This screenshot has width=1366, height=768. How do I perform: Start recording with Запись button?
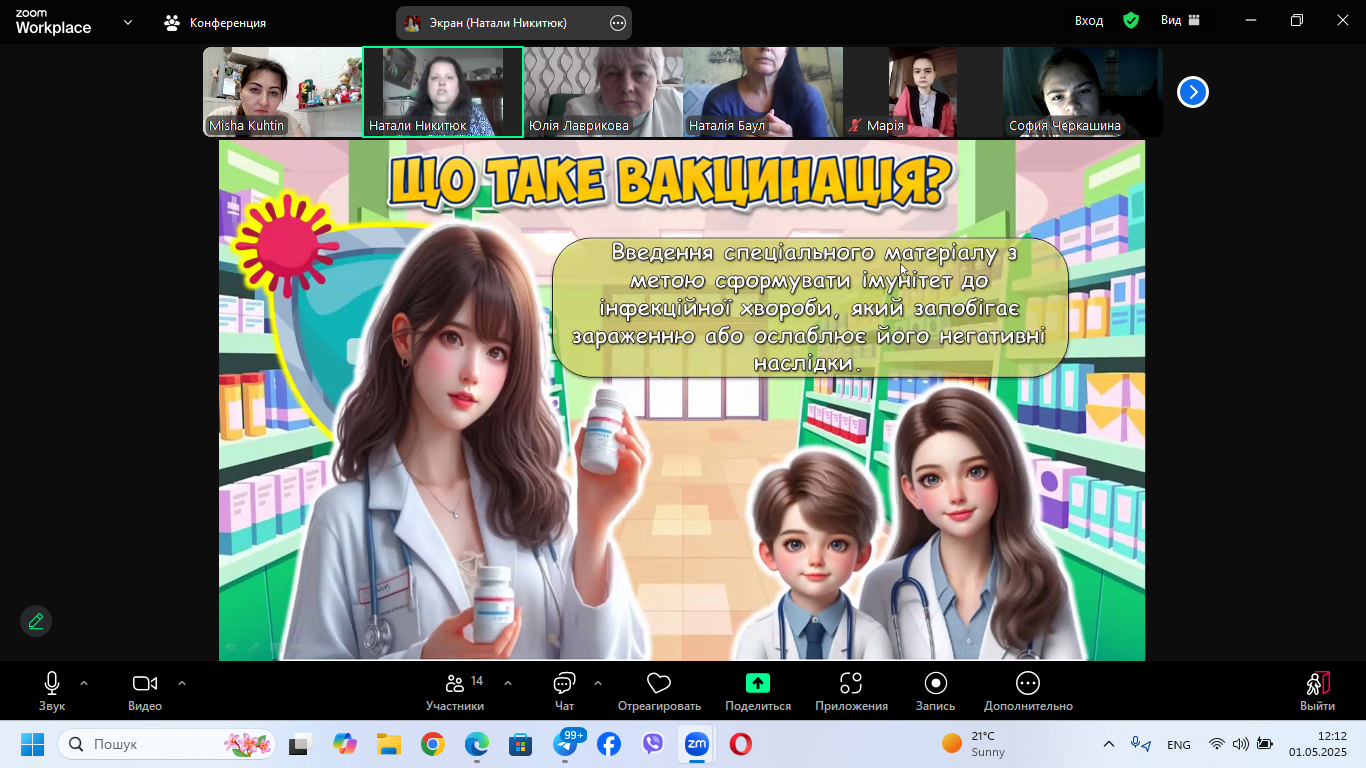point(936,692)
